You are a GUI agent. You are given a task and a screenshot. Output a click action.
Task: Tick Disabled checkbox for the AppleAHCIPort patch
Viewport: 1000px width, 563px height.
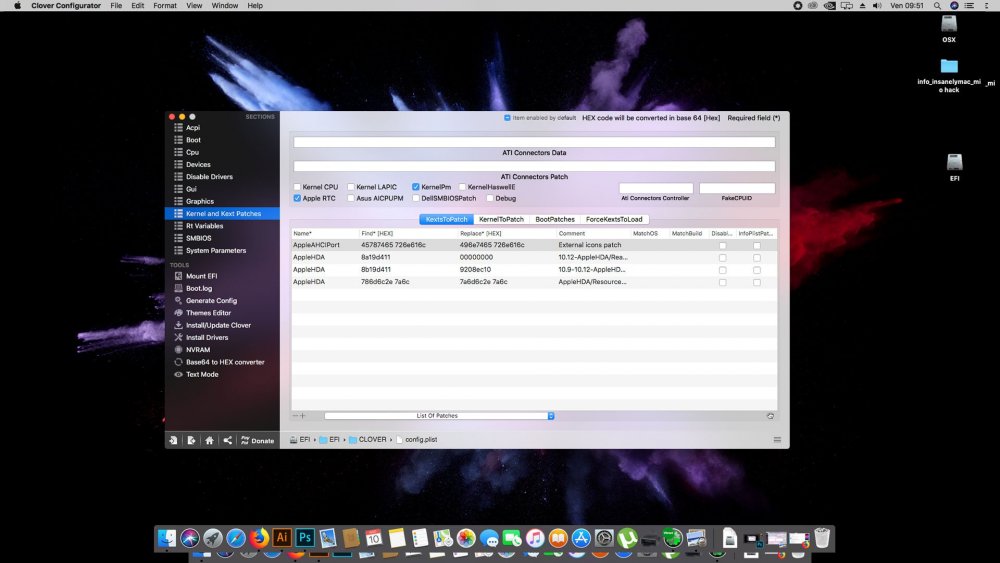722,245
